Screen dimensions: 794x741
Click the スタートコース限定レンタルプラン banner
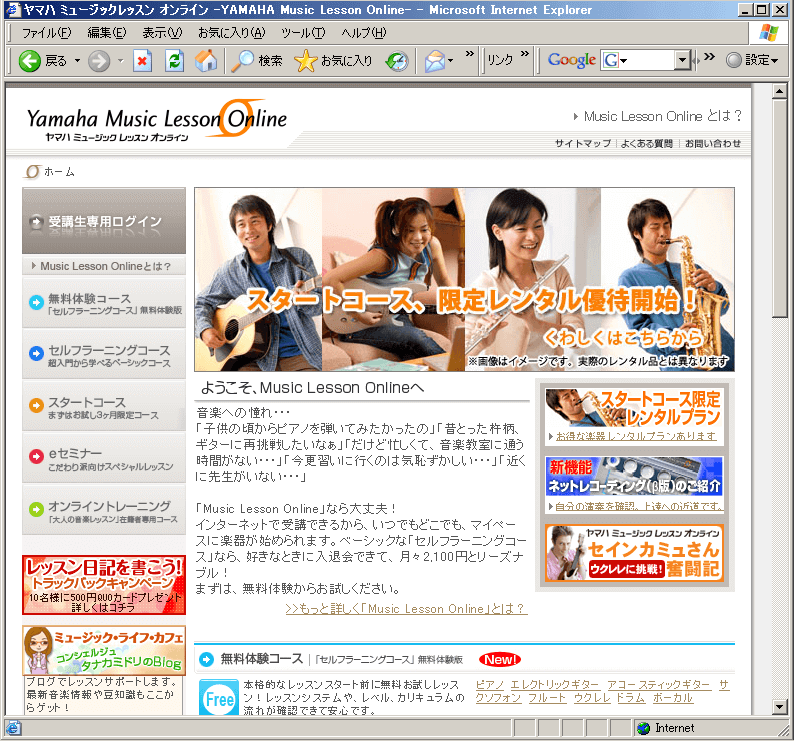(634, 414)
